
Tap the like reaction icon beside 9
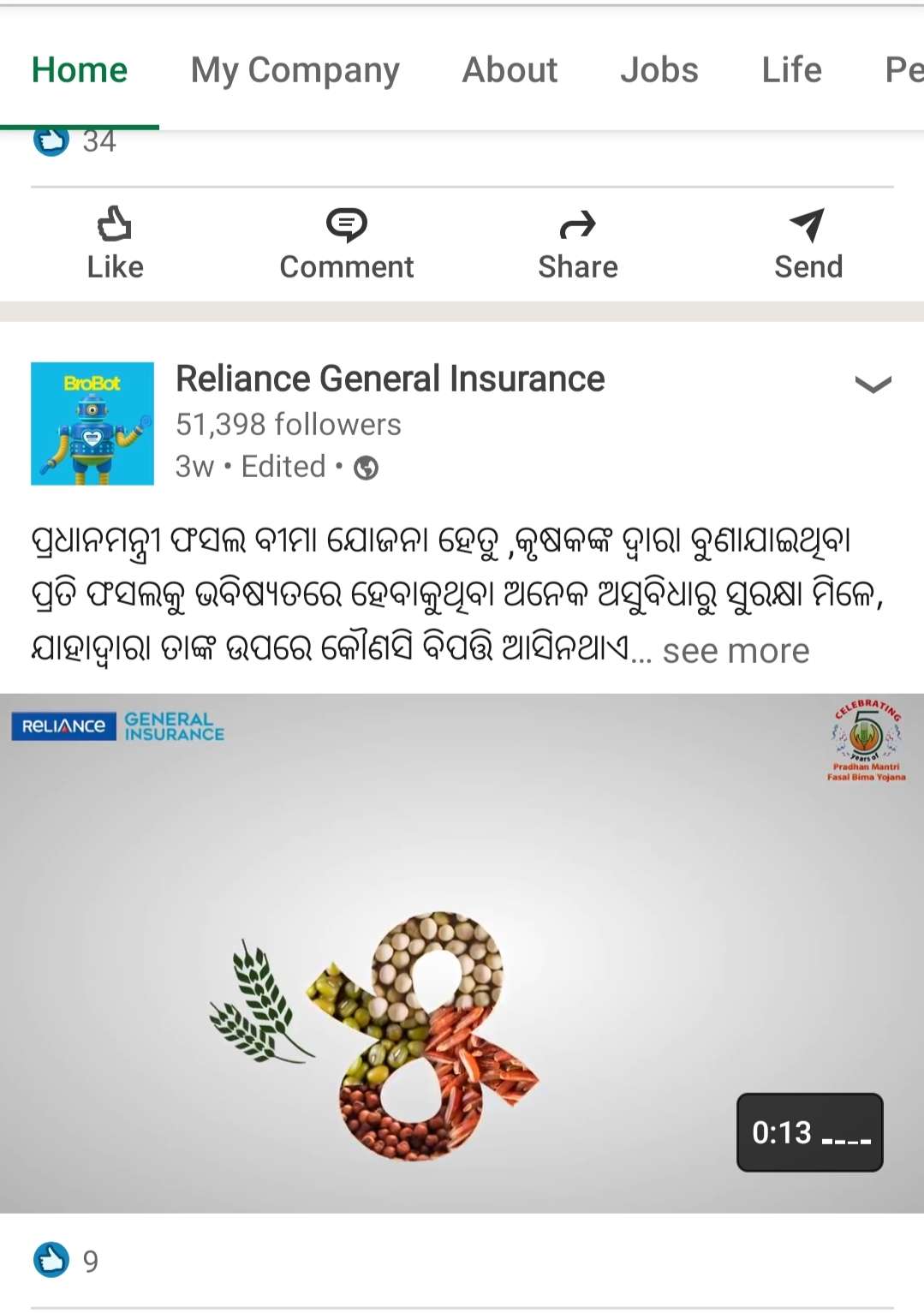click(x=51, y=1260)
